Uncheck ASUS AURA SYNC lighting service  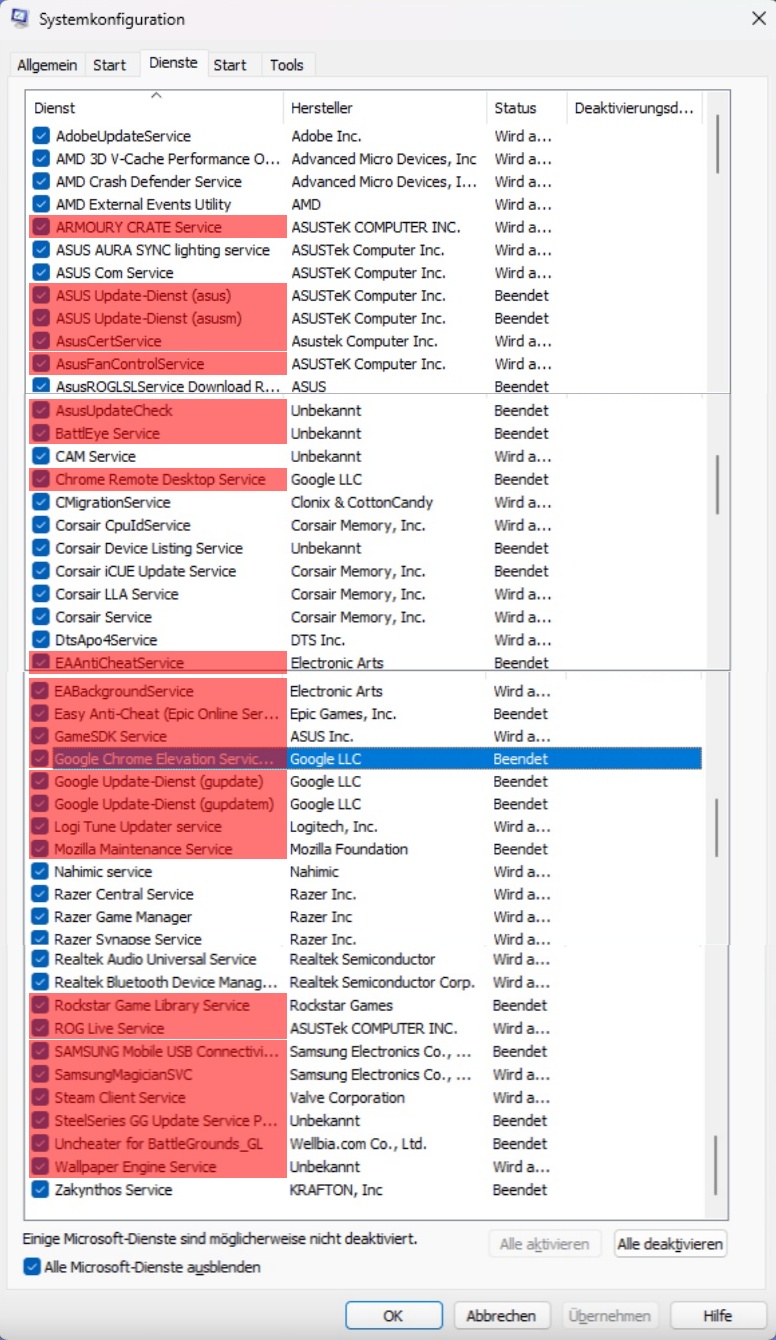point(41,250)
